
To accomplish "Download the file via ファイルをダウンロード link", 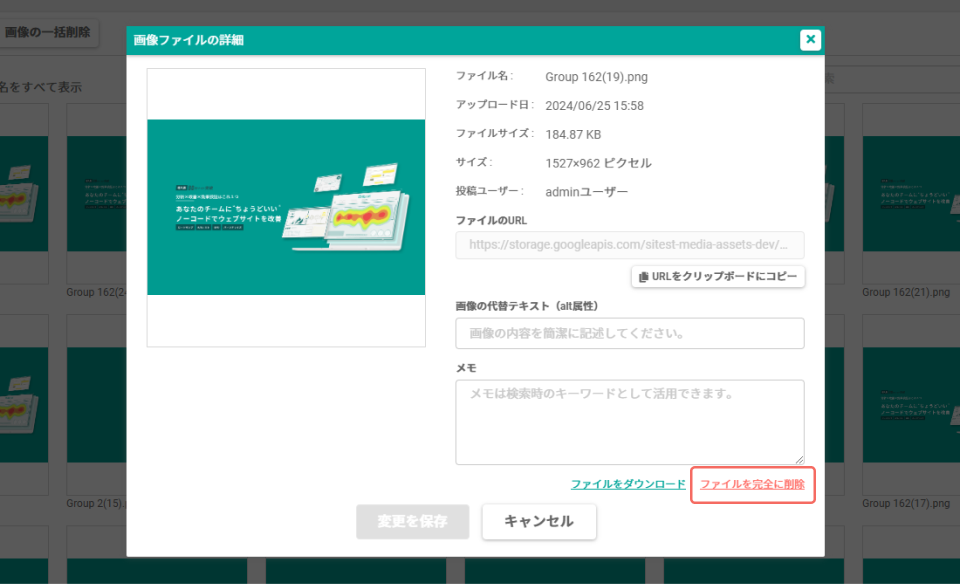I will 628,484.
